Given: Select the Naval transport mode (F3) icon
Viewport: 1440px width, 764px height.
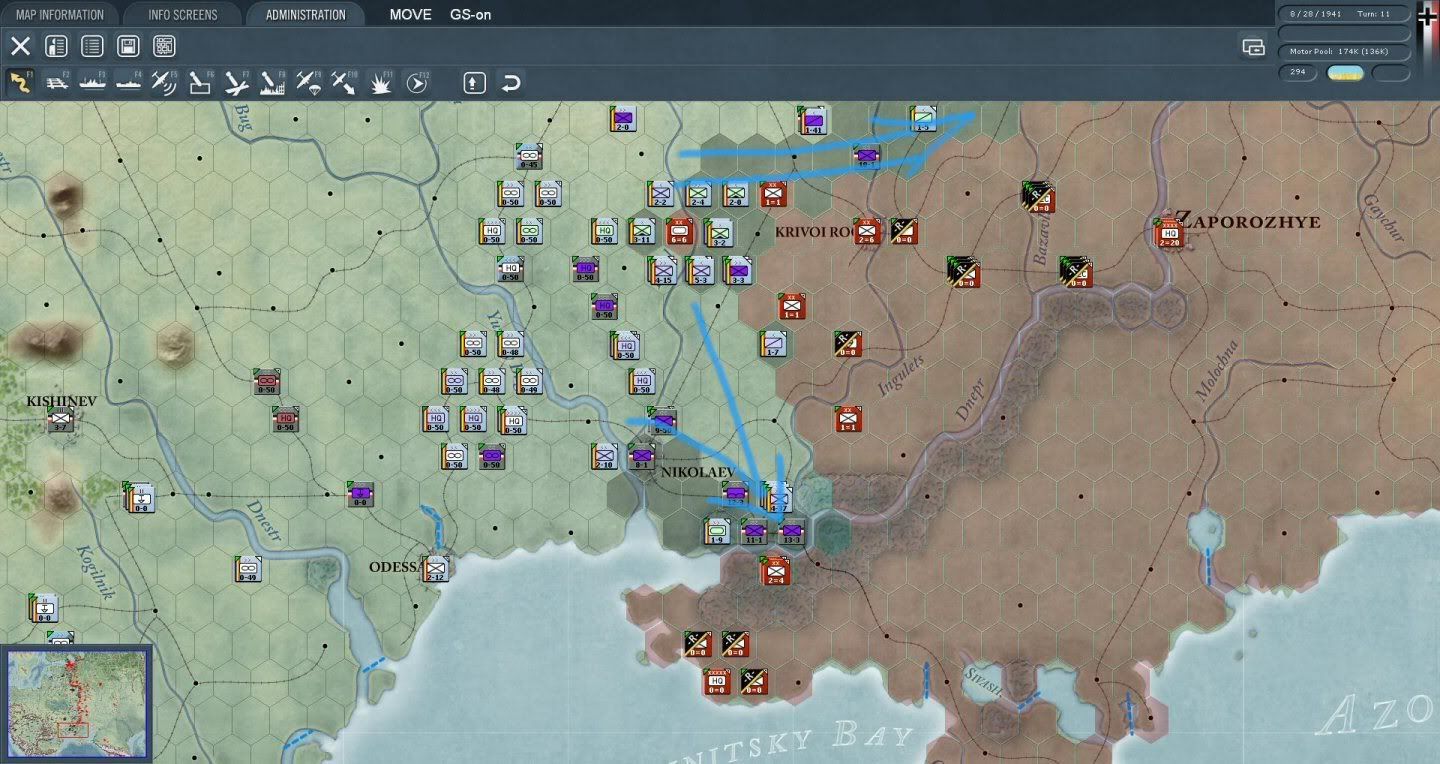Looking at the screenshot, I should (92, 82).
